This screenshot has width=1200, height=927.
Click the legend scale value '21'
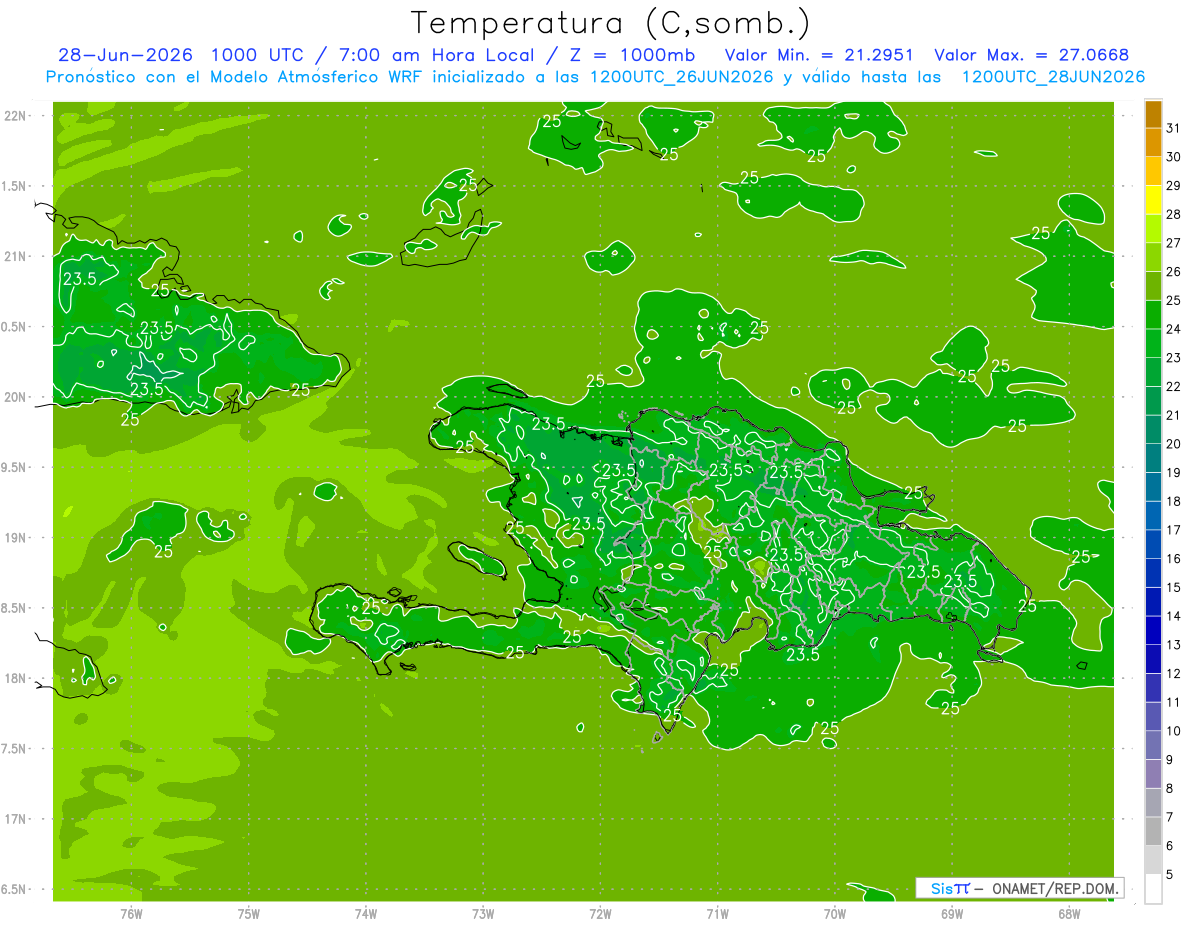click(x=1174, y=415)
